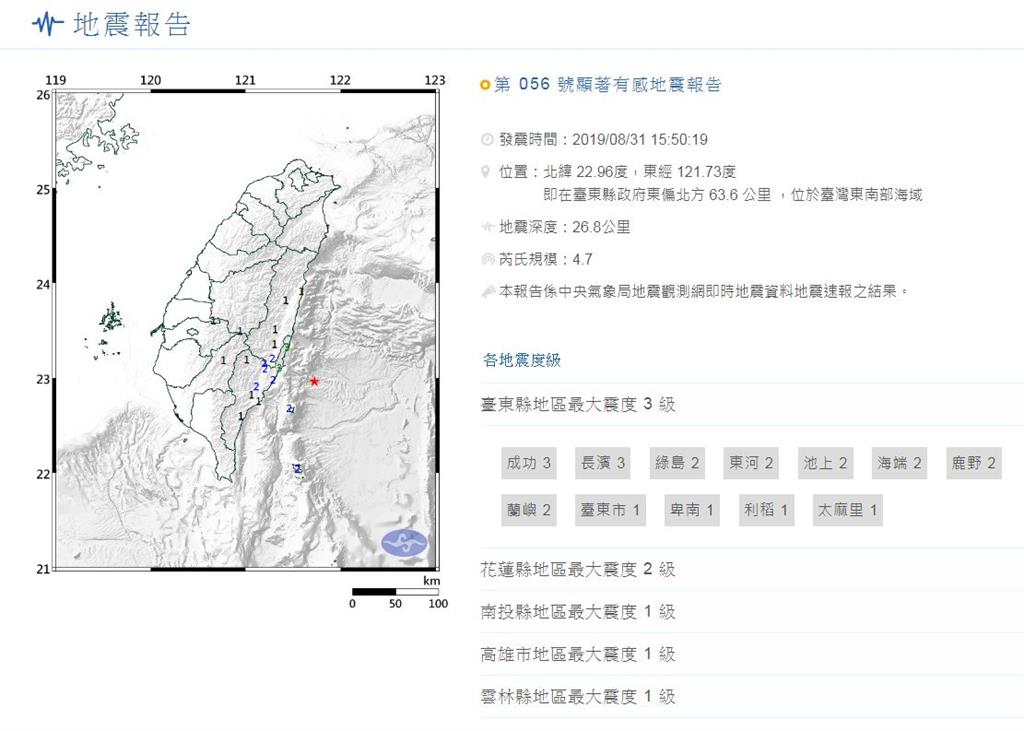Select the 蘭嶼 2 intensity tag
The width and height of the screenshot is (1024, 731).
[529, 510]
